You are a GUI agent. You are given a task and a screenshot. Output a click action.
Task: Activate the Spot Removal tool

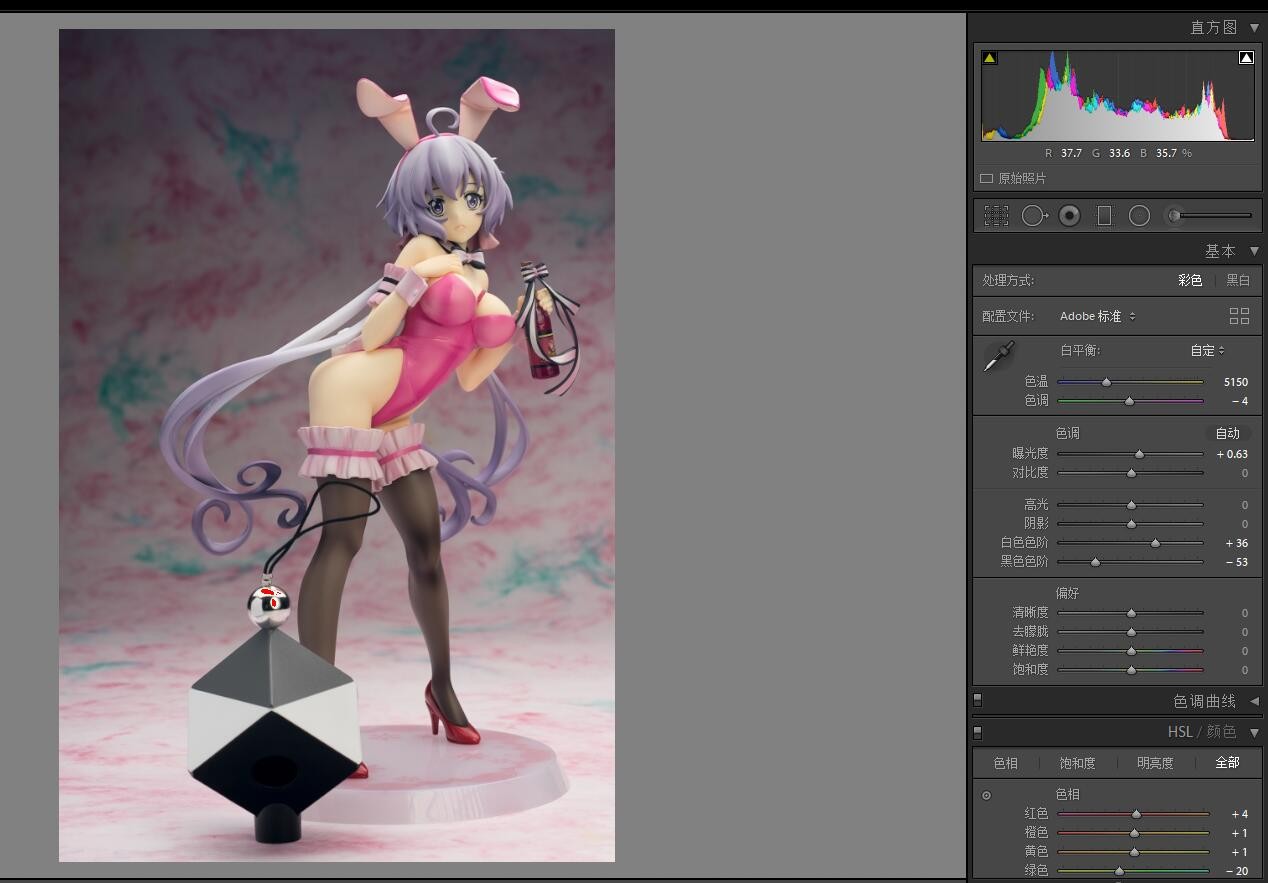(x=1033, y=215)
